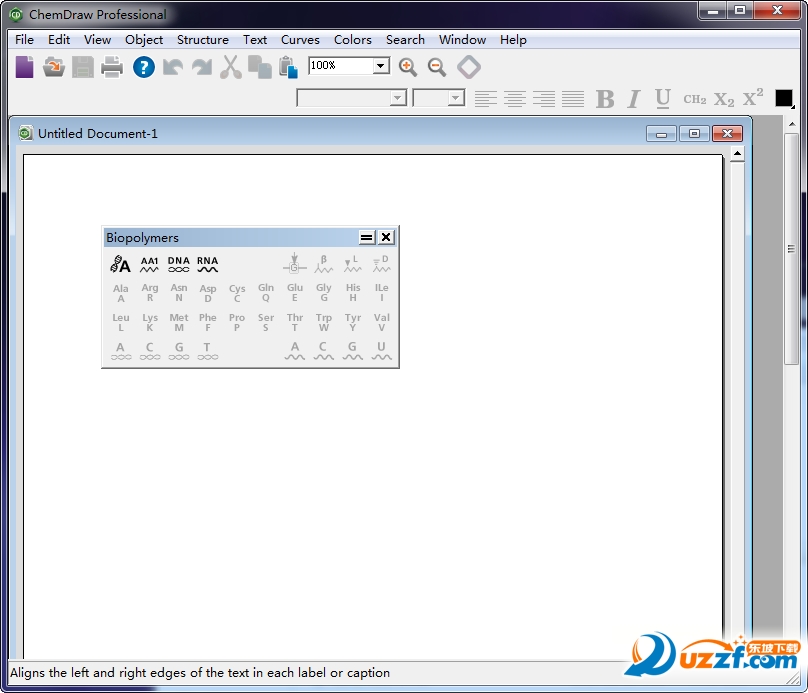Click the Save disk icon
Image resolution: width=808 pixels, height=693 pixels.
point(82,67)
